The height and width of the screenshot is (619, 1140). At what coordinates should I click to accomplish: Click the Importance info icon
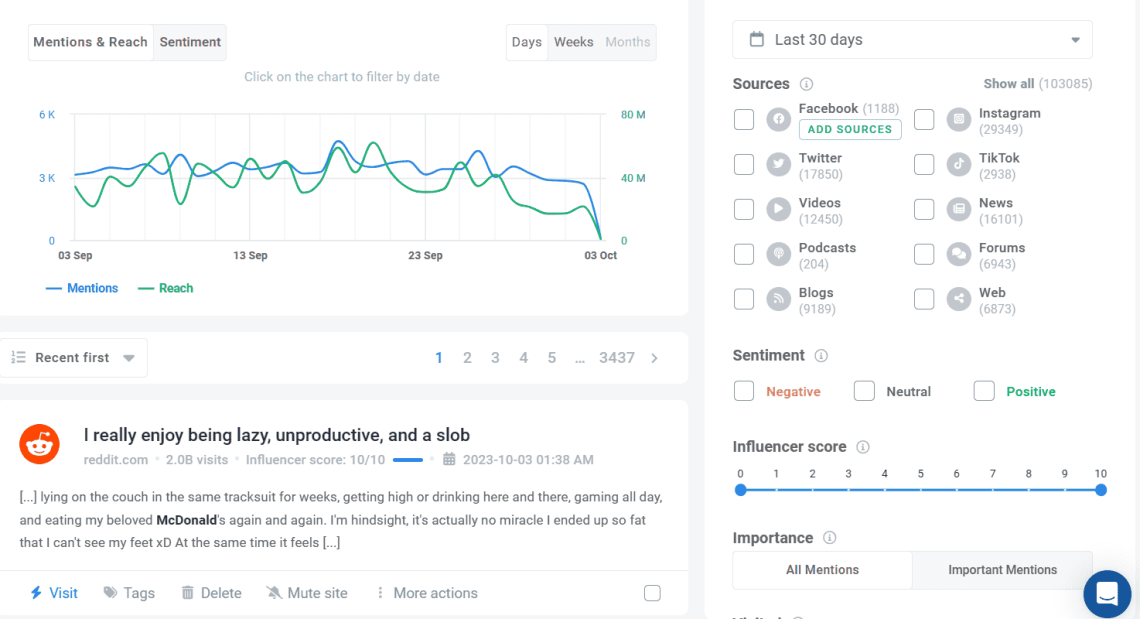click(829, 538)
